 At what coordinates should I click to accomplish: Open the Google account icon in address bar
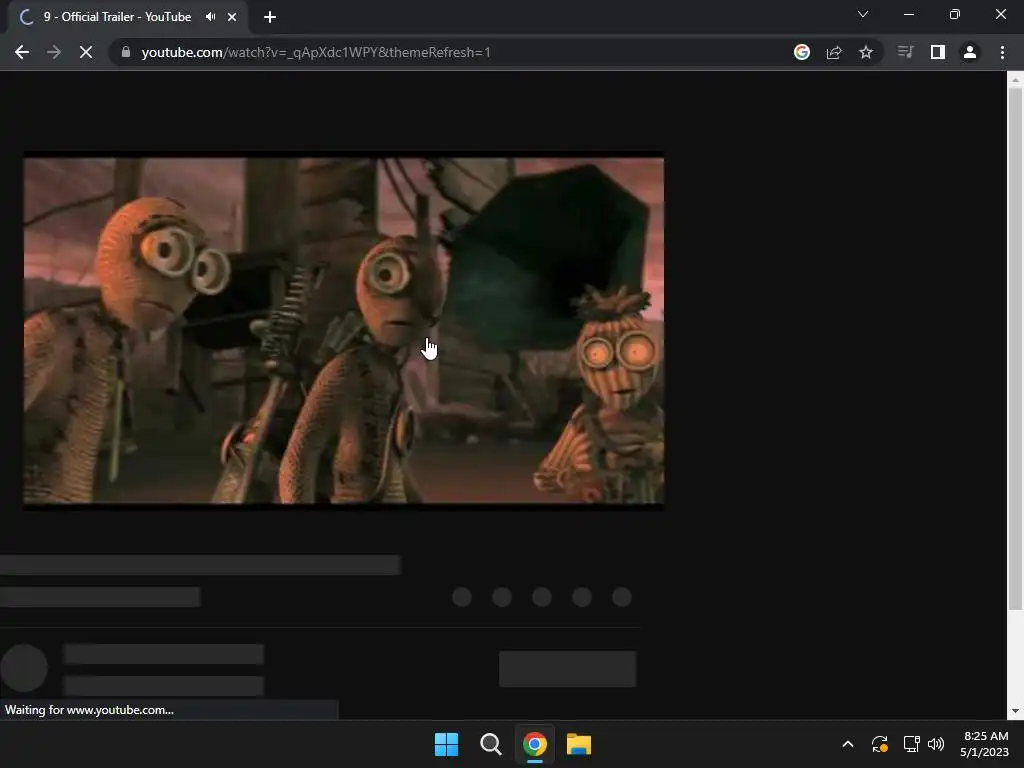click(802, 52)
